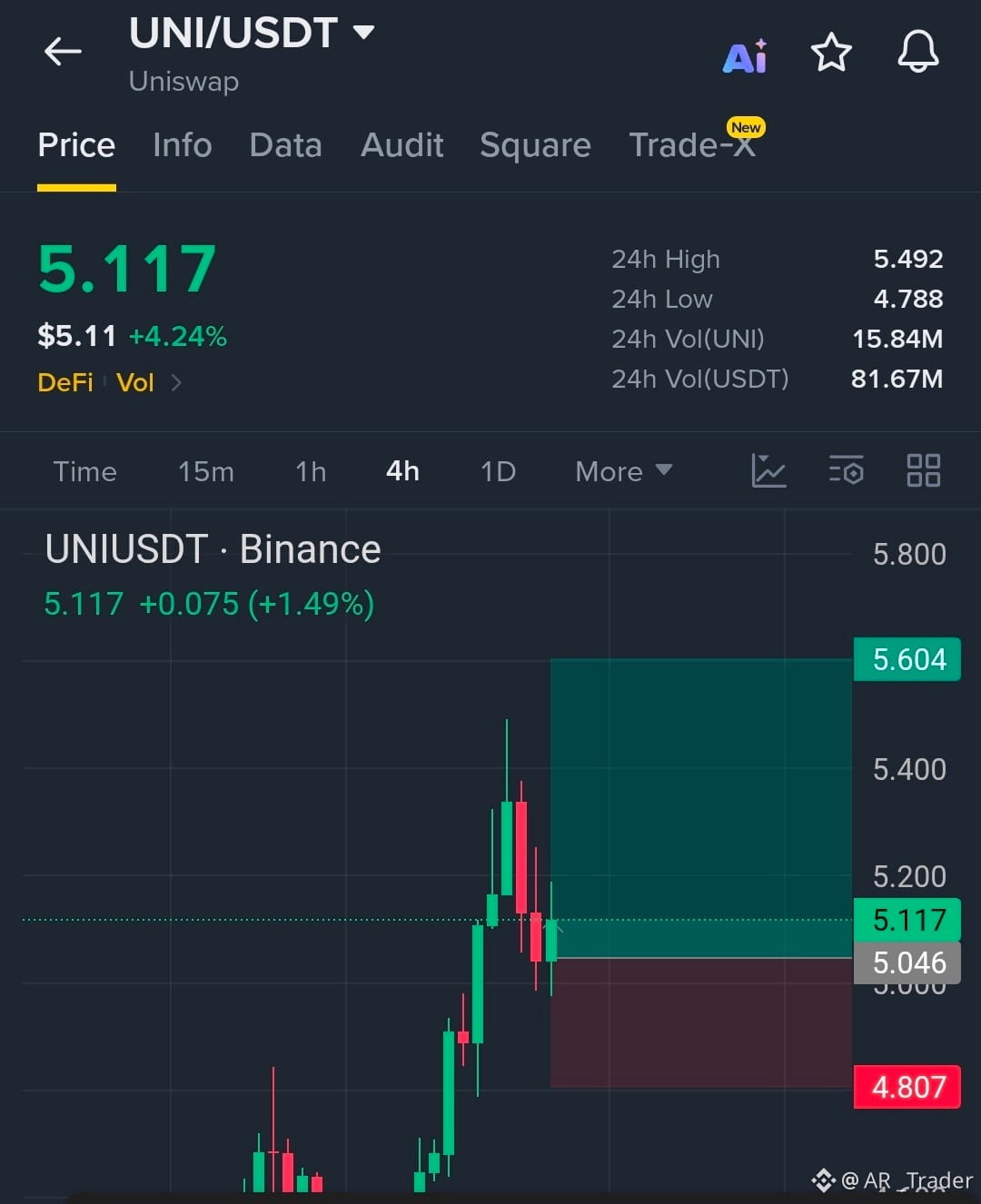Open chart settings list icon
The image size is (981, 1204).
(847, 470)
